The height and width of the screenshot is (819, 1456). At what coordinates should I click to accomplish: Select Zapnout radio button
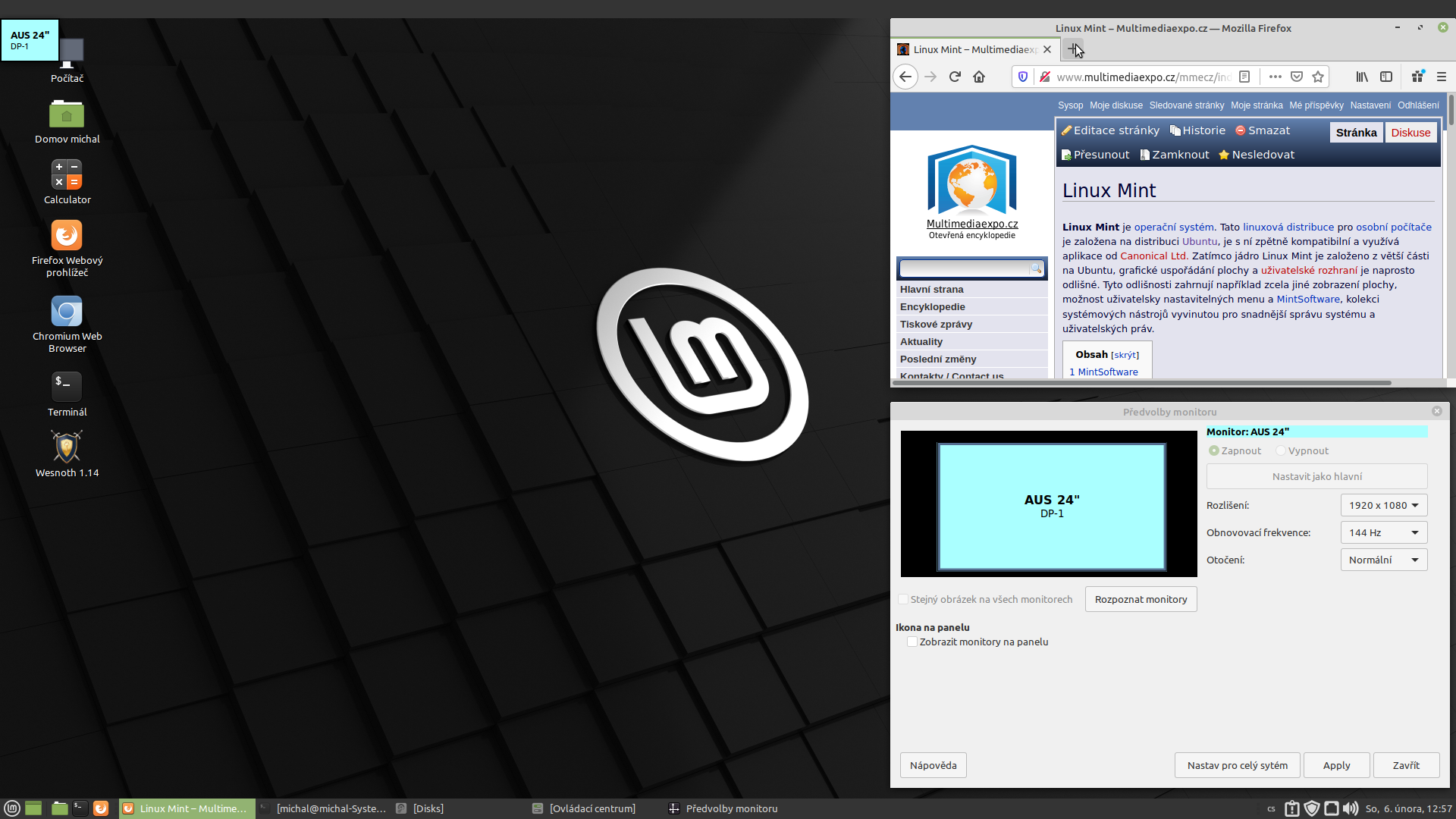[x=1214, y=450]
